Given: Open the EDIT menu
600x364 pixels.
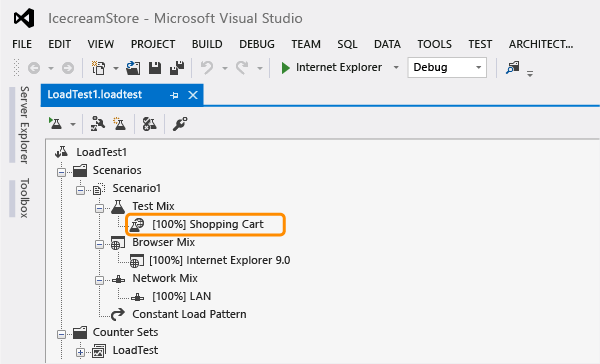Looking at the screenshot, I should pyautogui.click(x=59, y=44).
